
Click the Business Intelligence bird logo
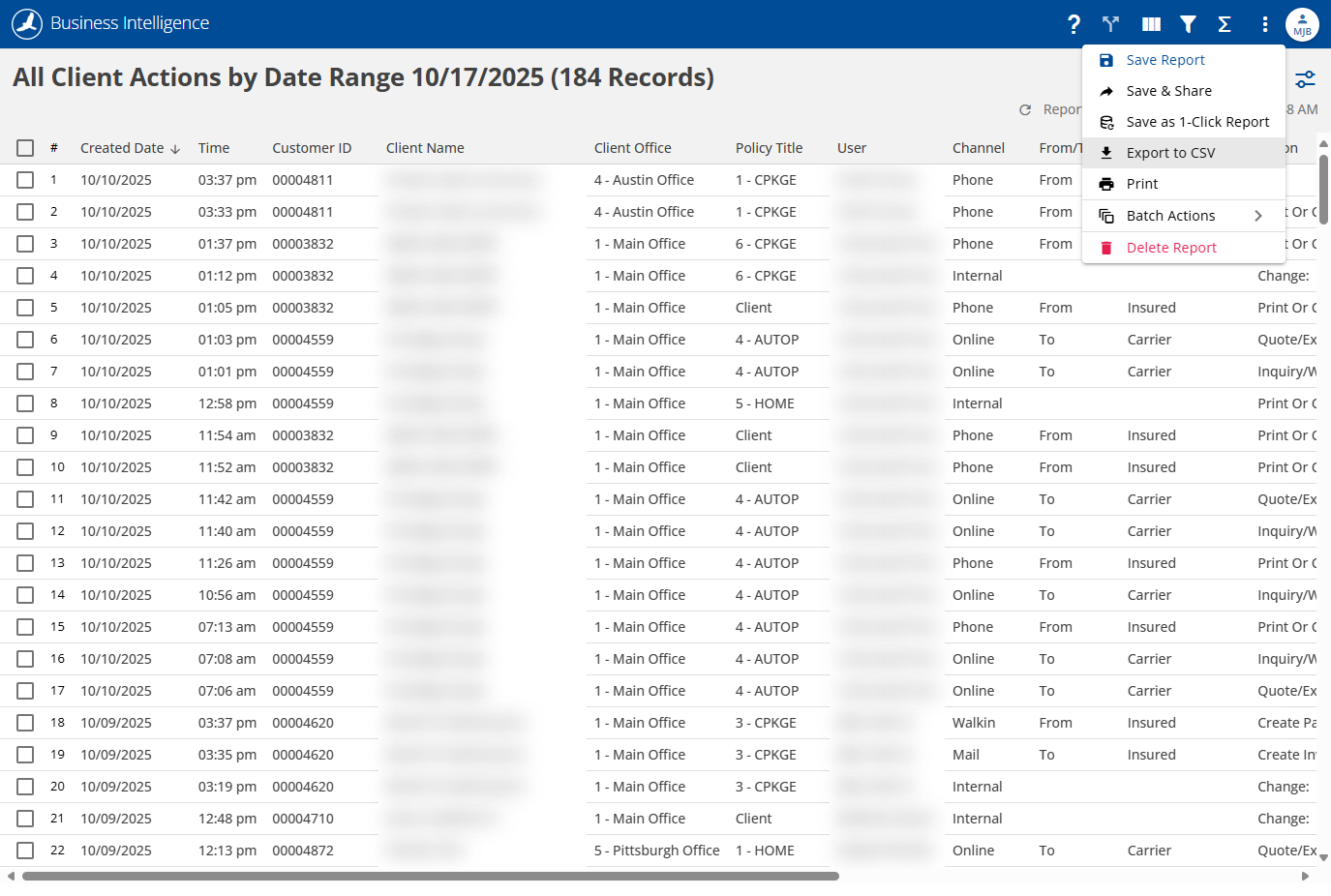coord(27,23)
